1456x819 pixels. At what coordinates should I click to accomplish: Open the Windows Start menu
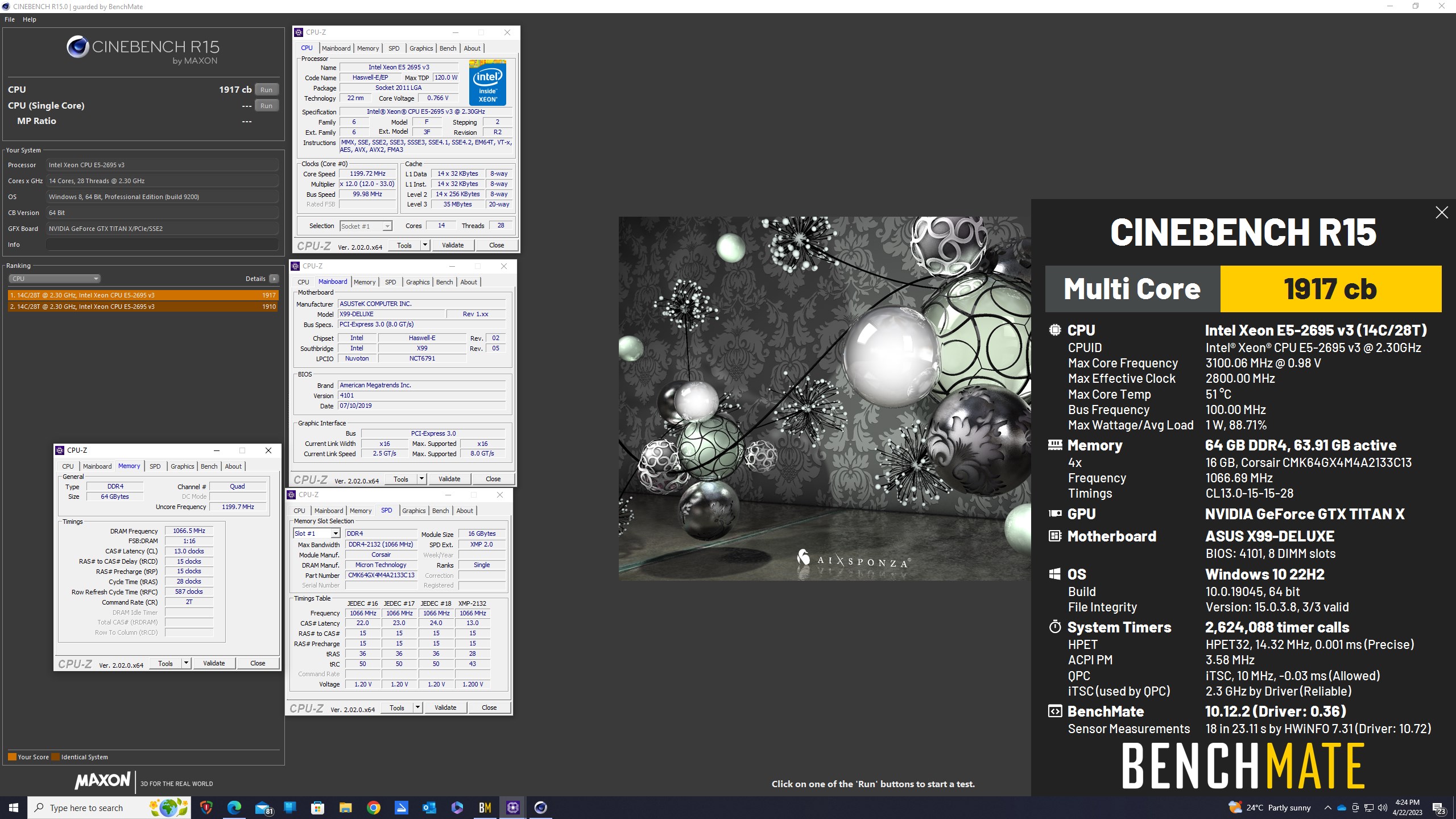pyautogui.click(x=14, y=808)
